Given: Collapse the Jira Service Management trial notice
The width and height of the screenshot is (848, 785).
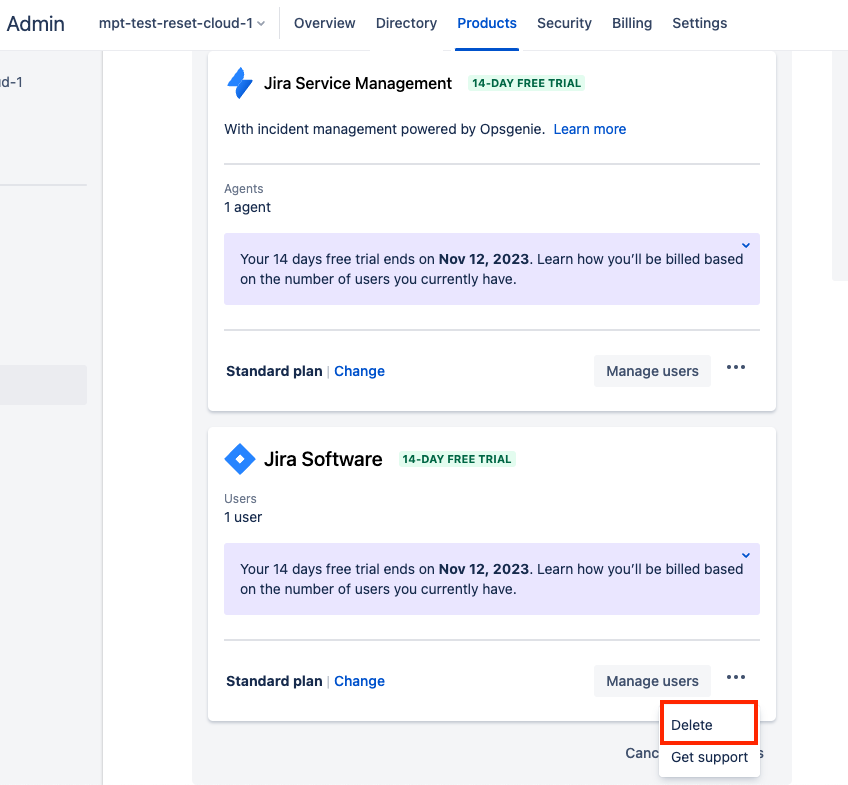Looking at the screenshot, I should point(746,245).
